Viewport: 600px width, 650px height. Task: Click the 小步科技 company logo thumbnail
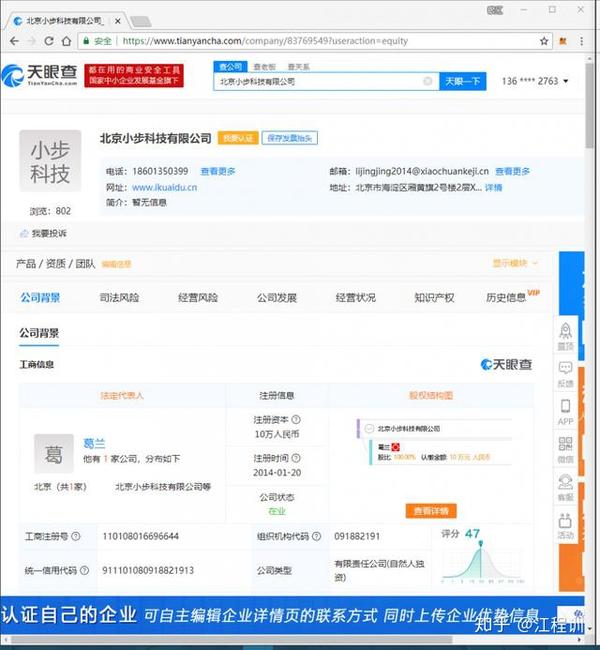click(50, 161)
